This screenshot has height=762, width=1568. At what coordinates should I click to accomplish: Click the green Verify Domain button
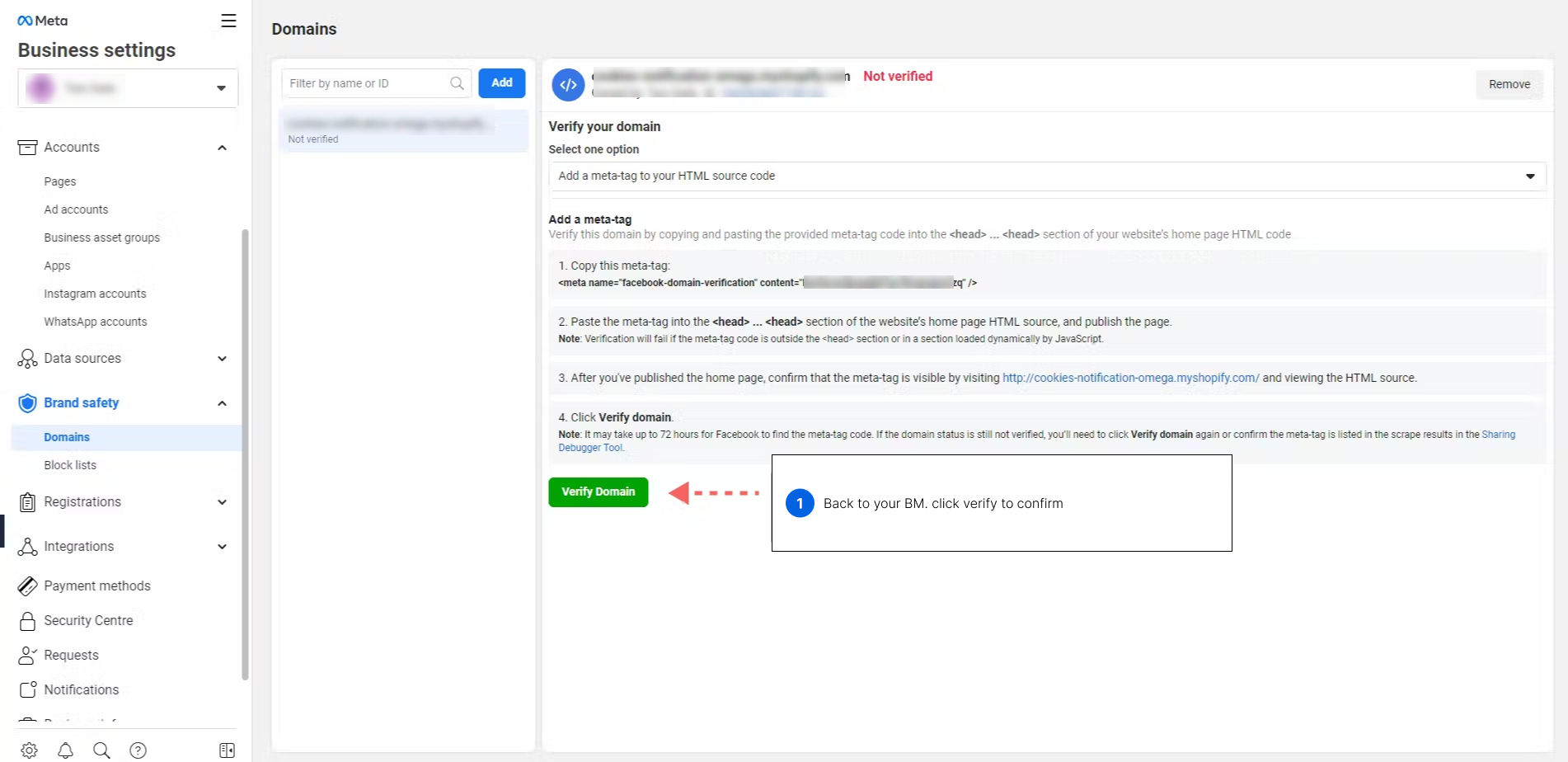pos(599,492)
